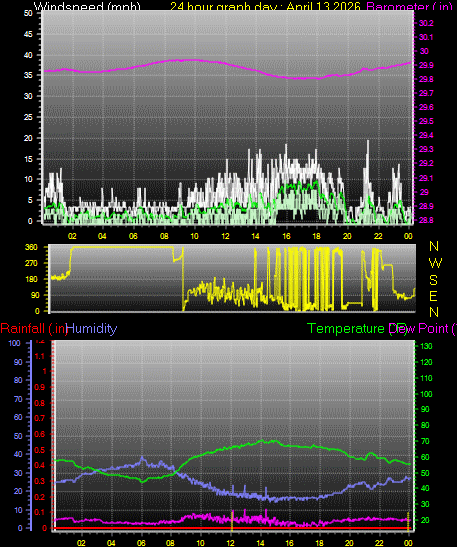Viewport: 457px width, 547px height.
Task: Click '60' on the blue humidity axis
Action: click(18, 417)
